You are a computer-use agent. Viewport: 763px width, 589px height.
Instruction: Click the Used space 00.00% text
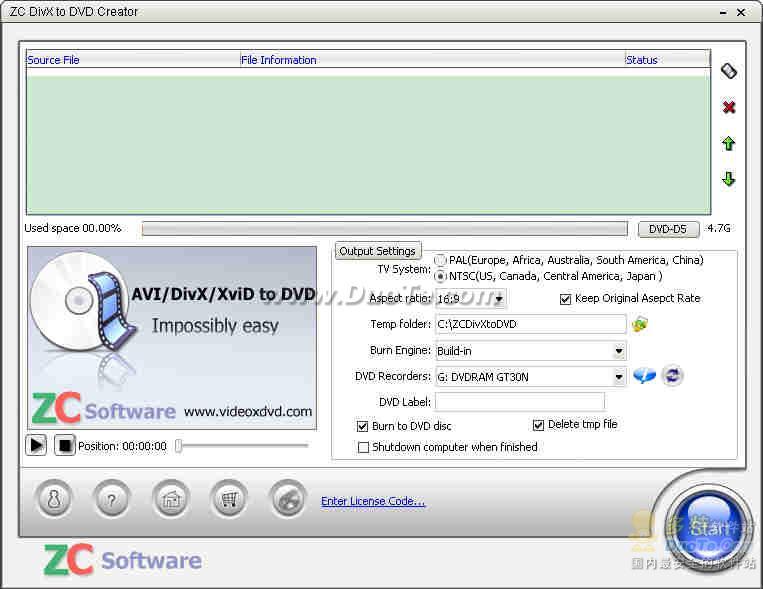click(x=73, y=228)
